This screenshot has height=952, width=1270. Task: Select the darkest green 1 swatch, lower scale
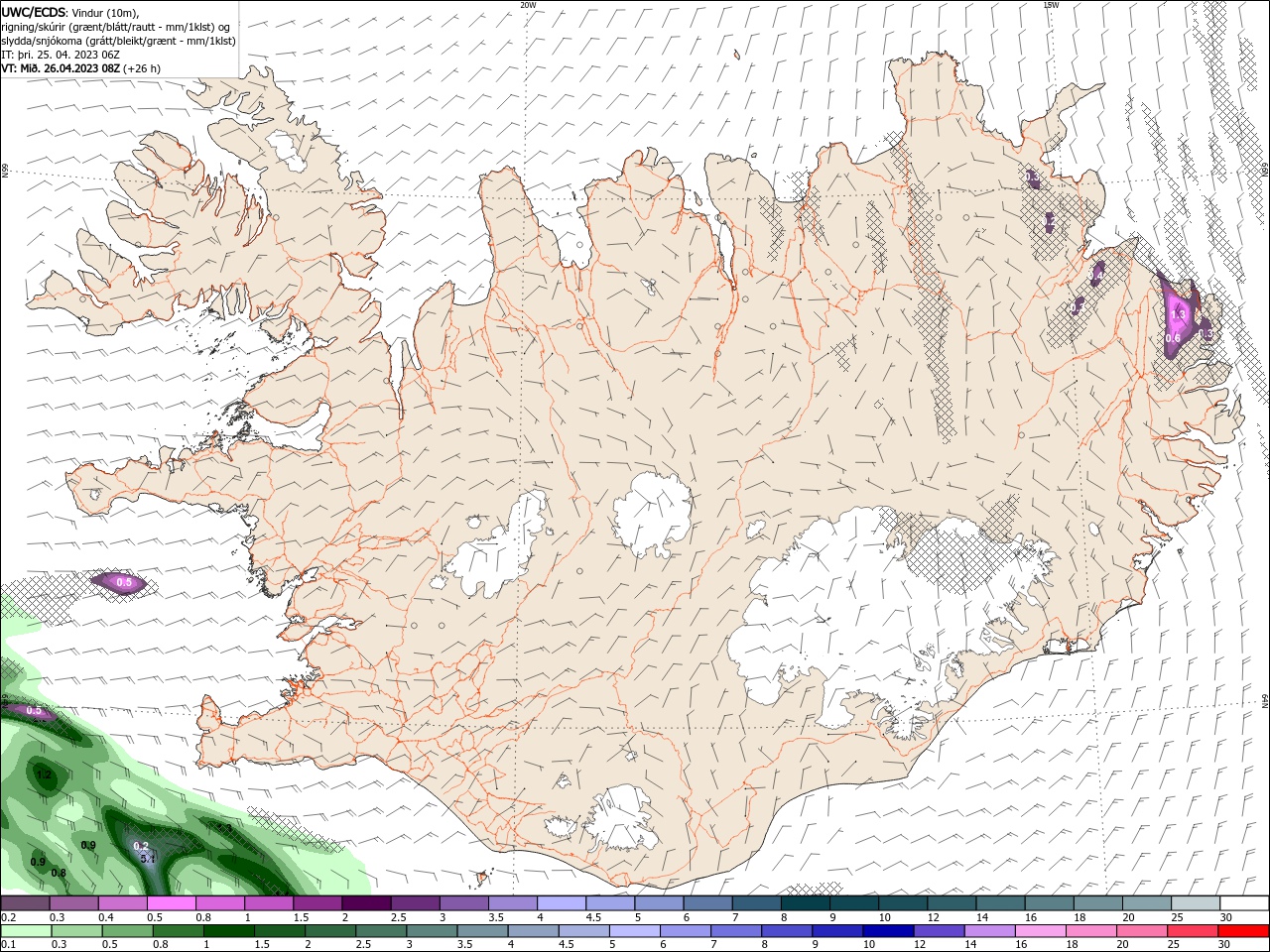click(x=229, y=931)
